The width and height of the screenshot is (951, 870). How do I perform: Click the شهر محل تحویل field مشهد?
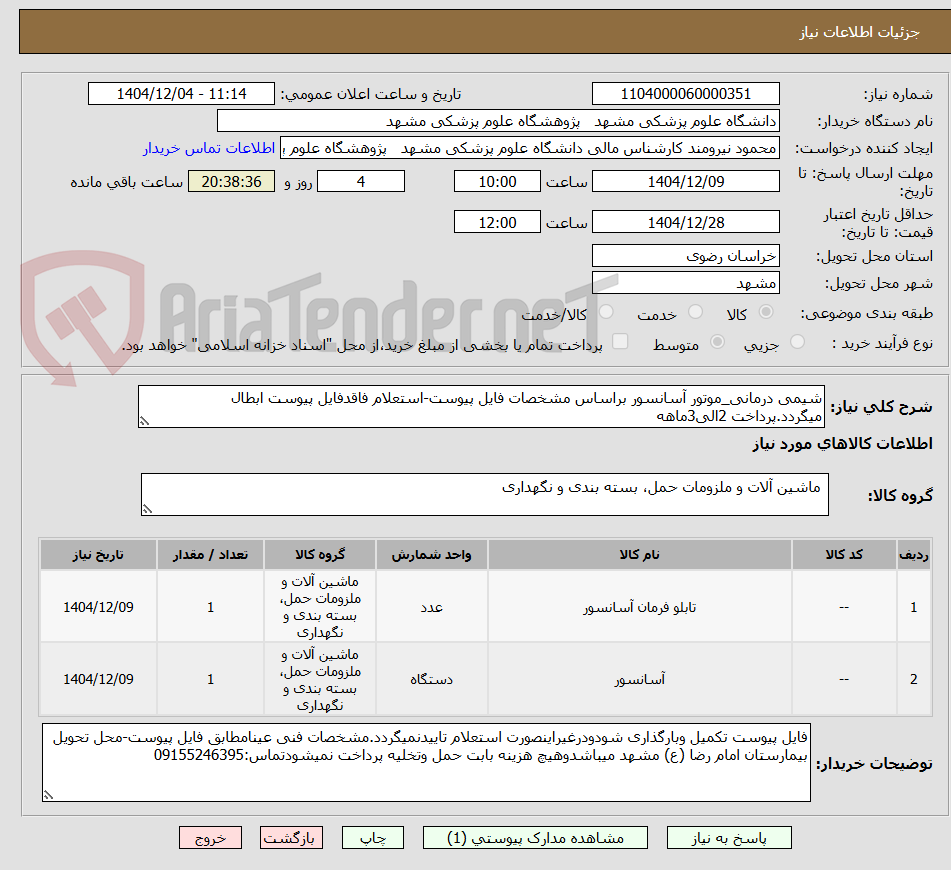click(x=686, y=283)
